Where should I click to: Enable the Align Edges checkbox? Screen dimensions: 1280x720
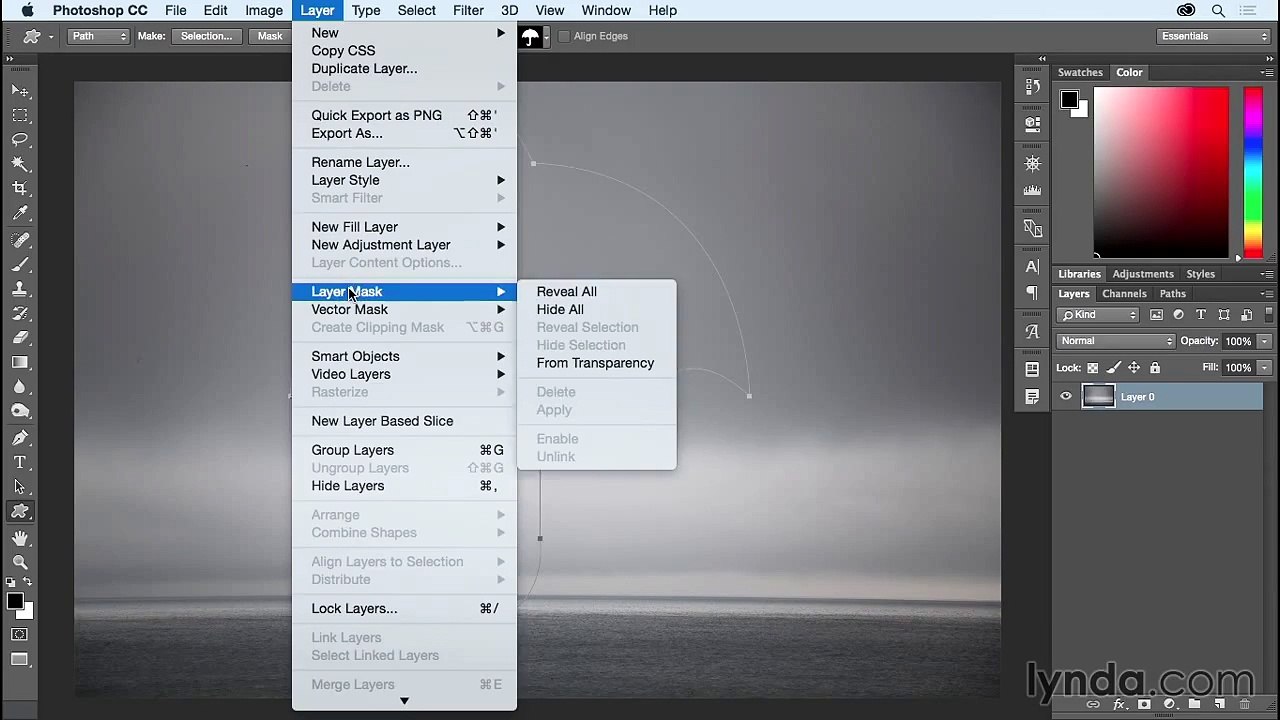point(565,36)
